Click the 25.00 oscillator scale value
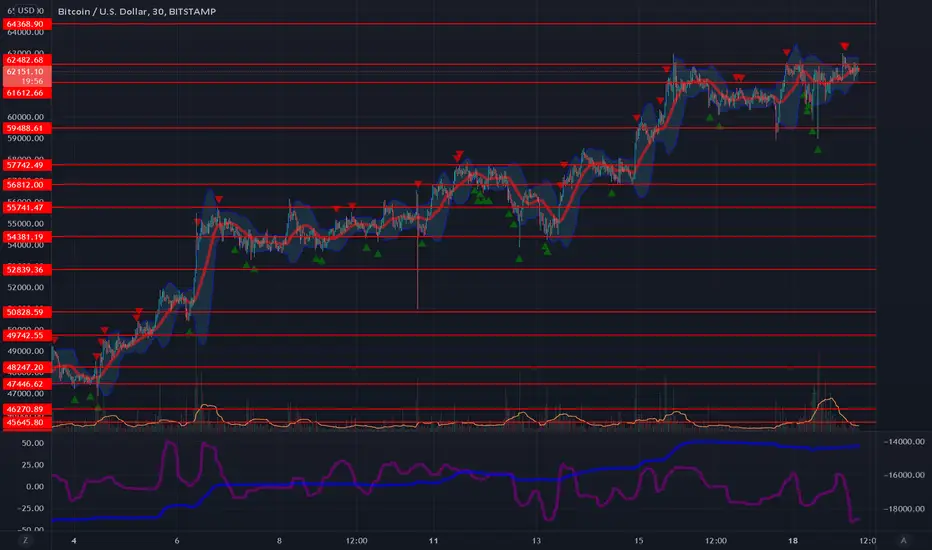 [x=33, y=465]
